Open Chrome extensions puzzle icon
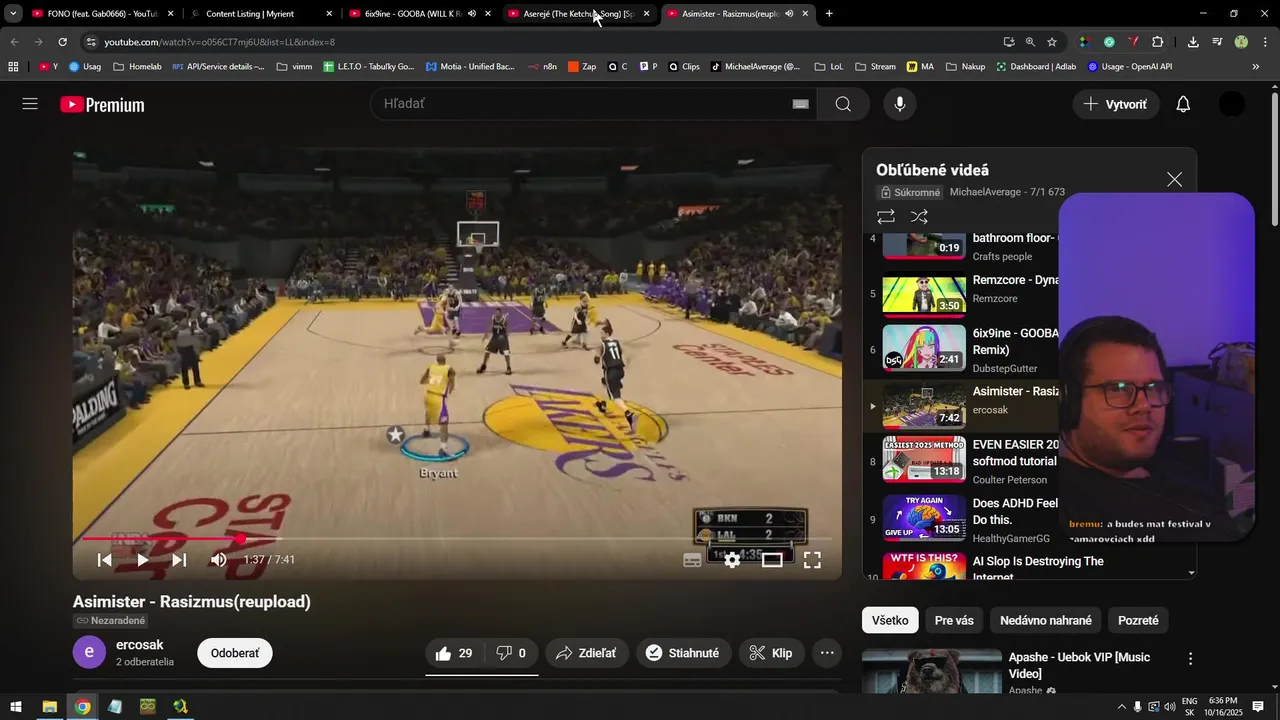Image resolution: width=1280 pixels, height=720 pixels. pyautogui.click(x=1158, y=42)
